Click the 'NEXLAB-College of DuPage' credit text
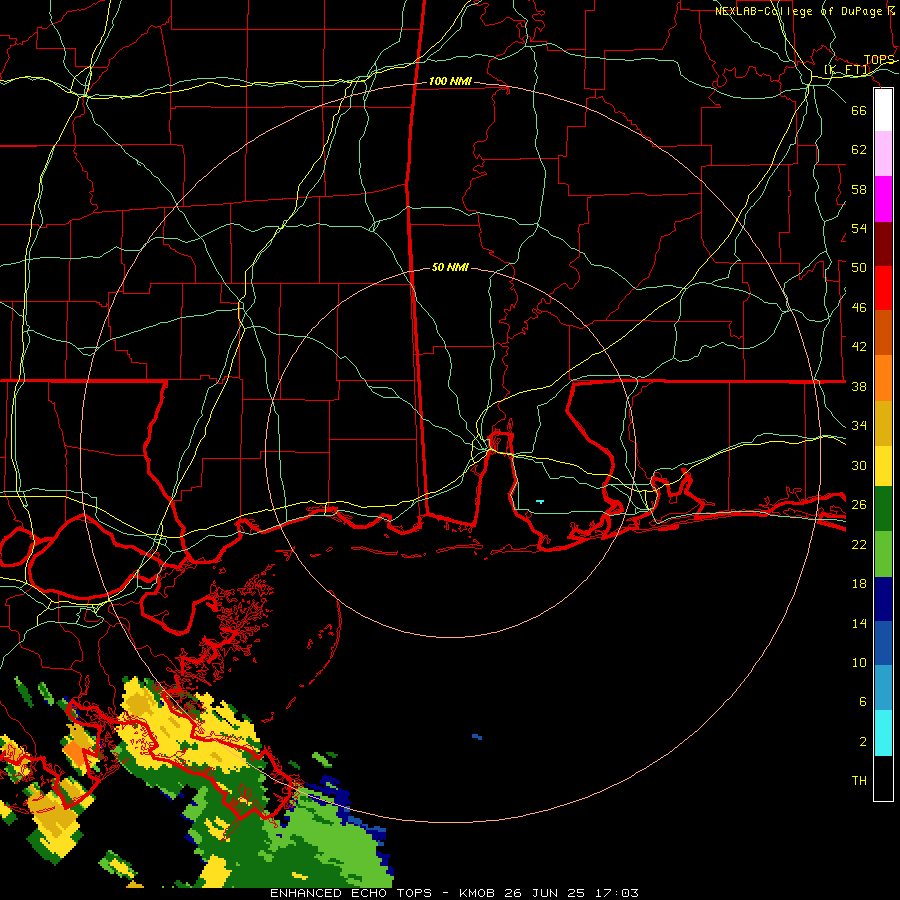 click(x=798, y=11)
